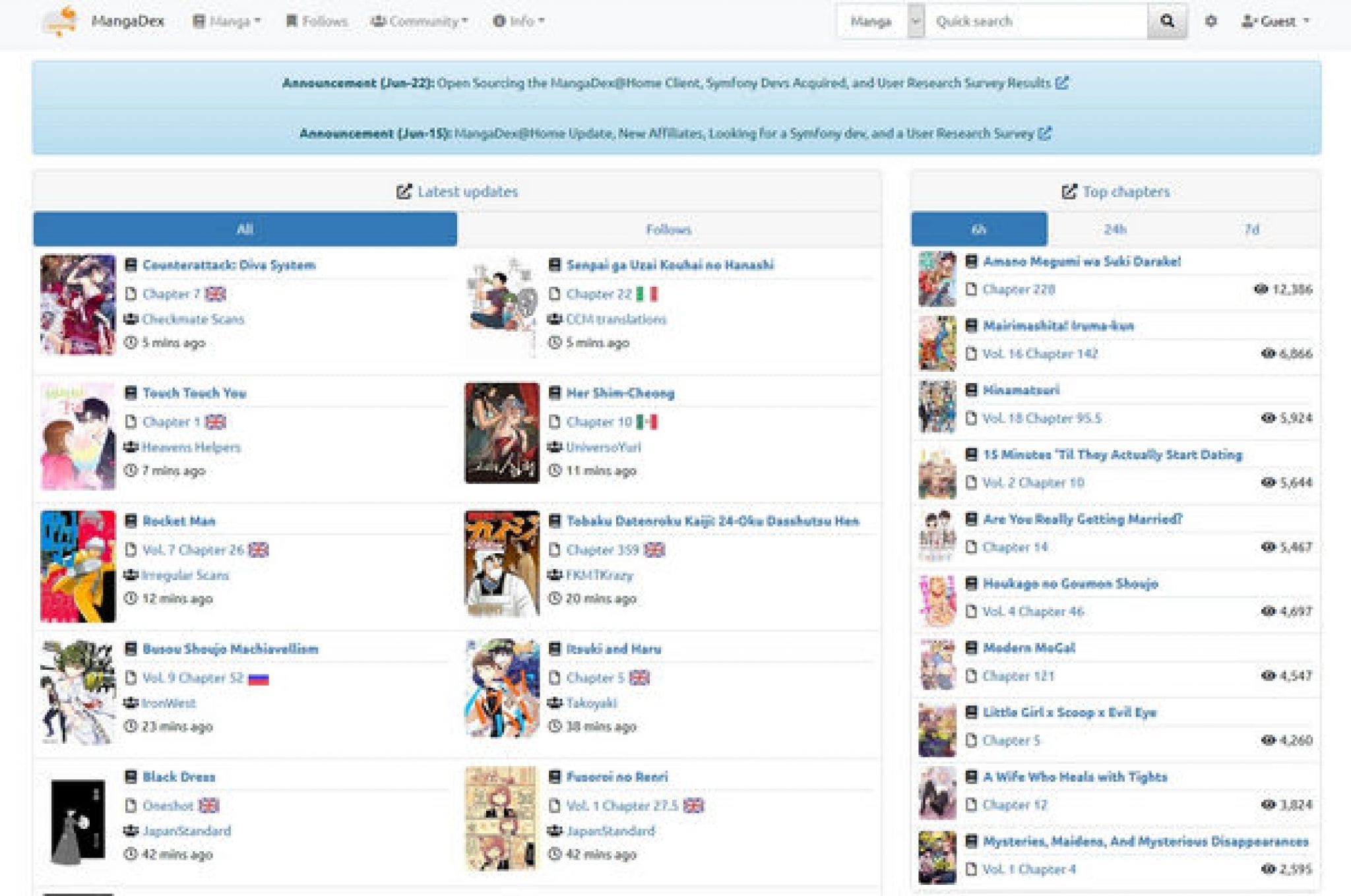Click the Touch Touch You cover thumbnail
1351x896 pixels.
click(78, 436)
